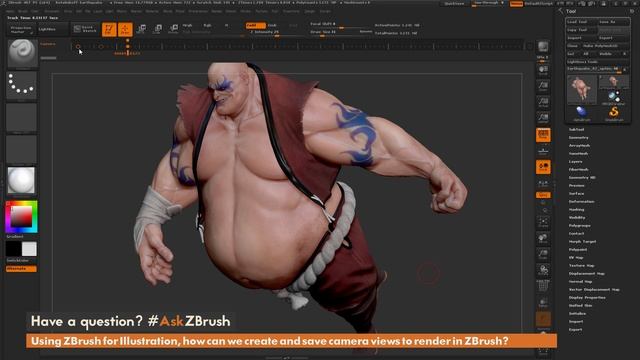Expand the Deformation section
The height and width of the screenshot is (360, 640).
click(x=582, y=202)
